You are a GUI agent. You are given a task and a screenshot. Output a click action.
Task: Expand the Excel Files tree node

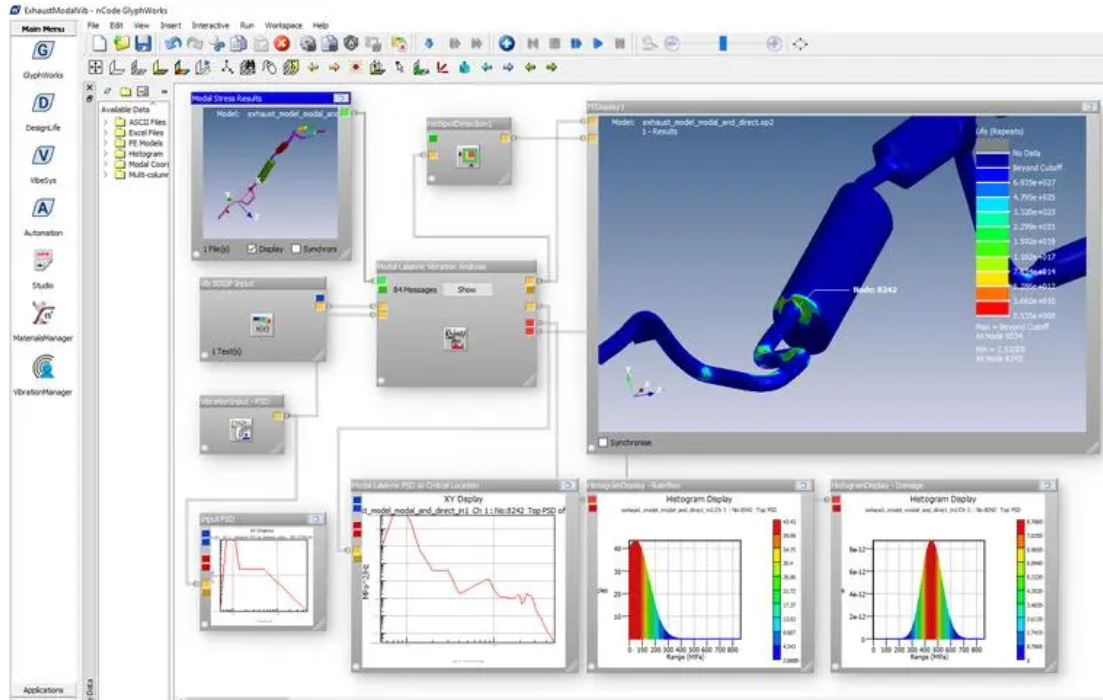pyautogui.click(x=106, y=133)
